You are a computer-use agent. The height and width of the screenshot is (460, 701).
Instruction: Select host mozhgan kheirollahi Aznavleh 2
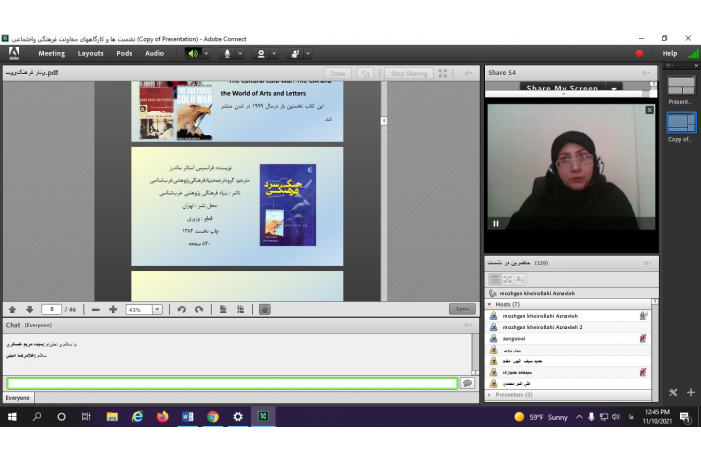point(568,327)
